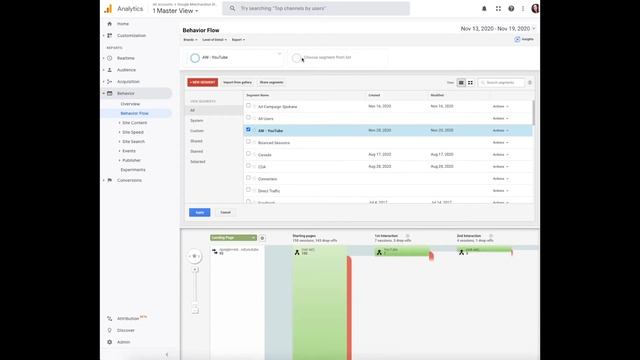Click the Discover lightbulb icon
640x360 pixels.
tap(109, 330)
